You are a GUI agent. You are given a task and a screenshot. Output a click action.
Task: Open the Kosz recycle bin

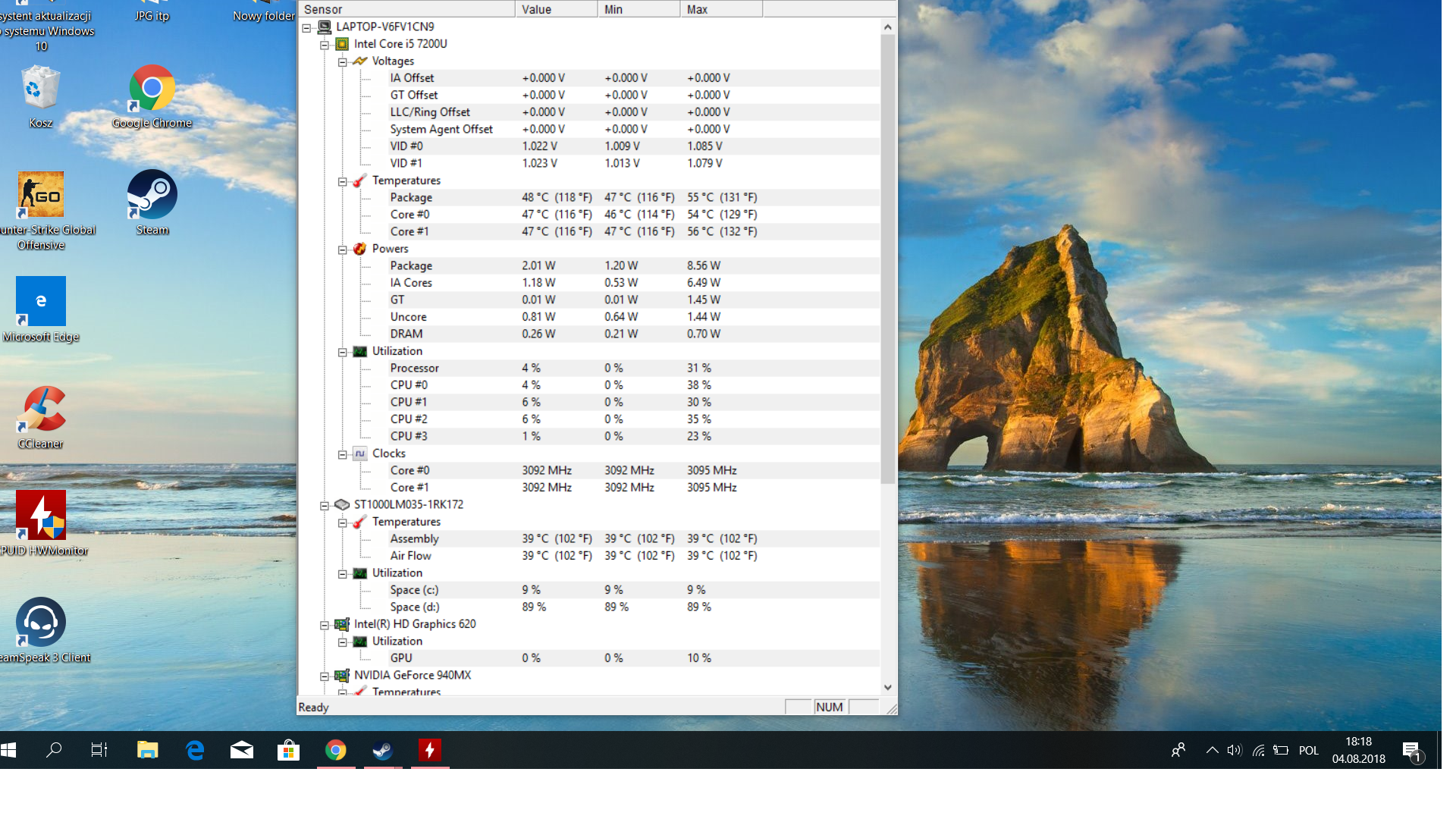click(x=41, y=89)
